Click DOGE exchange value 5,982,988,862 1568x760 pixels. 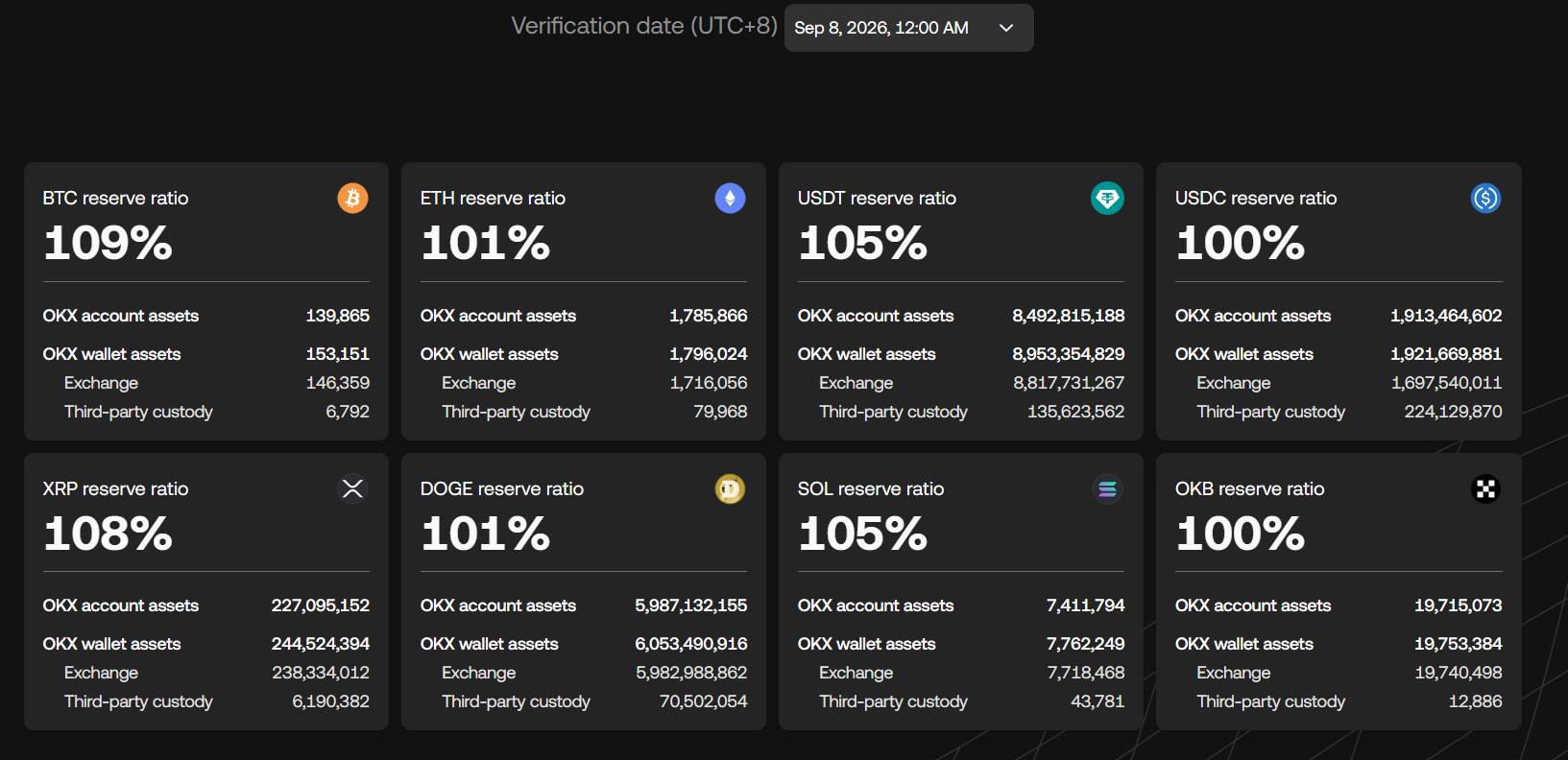691,673
